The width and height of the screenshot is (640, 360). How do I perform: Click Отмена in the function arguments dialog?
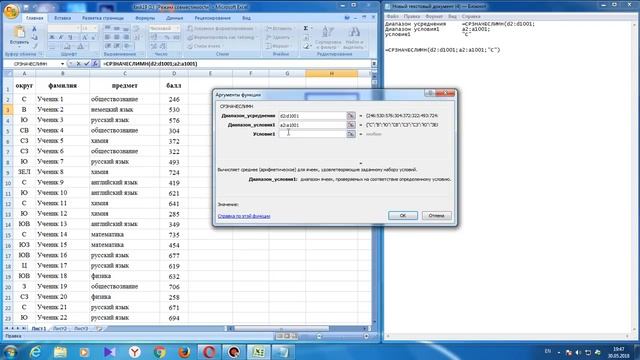[437, 216]
